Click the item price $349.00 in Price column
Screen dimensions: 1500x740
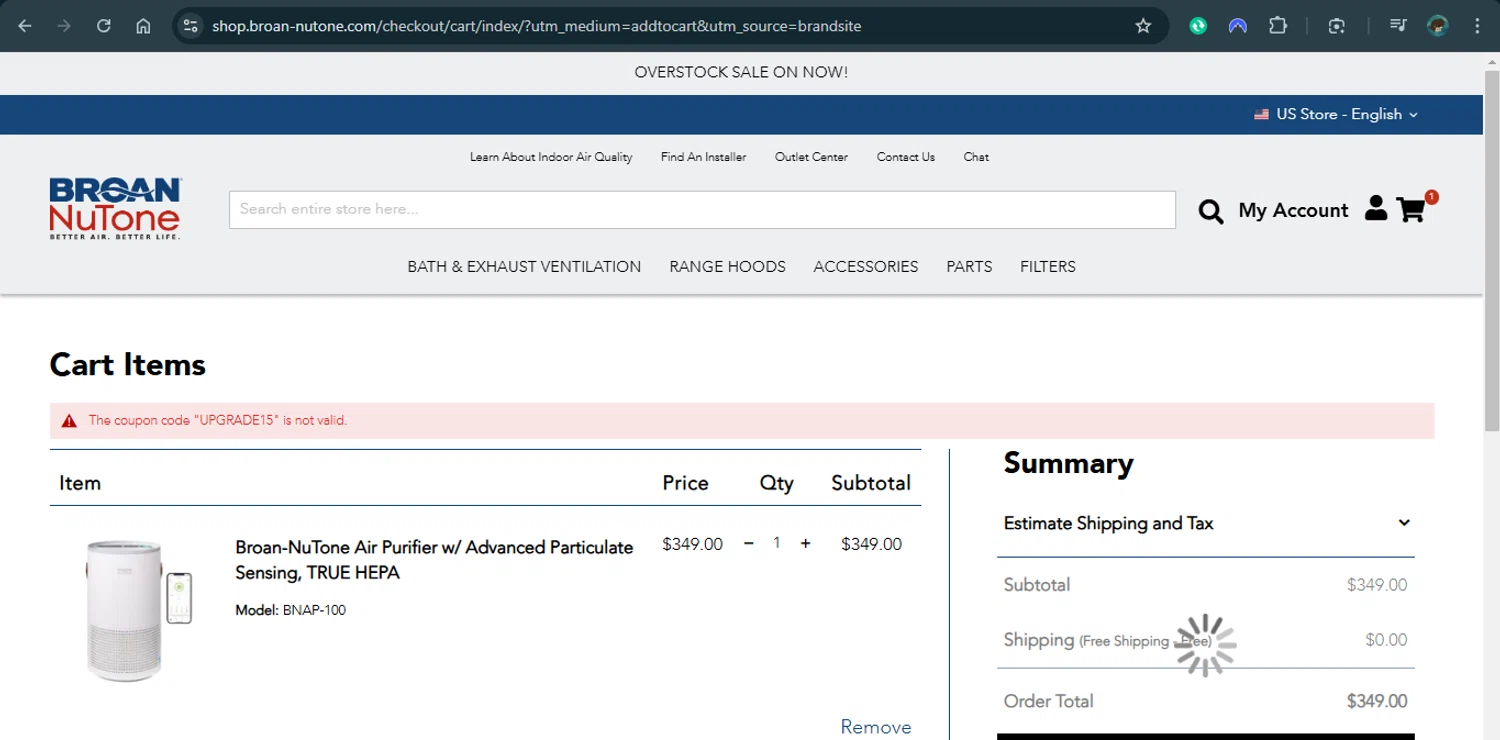pos(692,544)
